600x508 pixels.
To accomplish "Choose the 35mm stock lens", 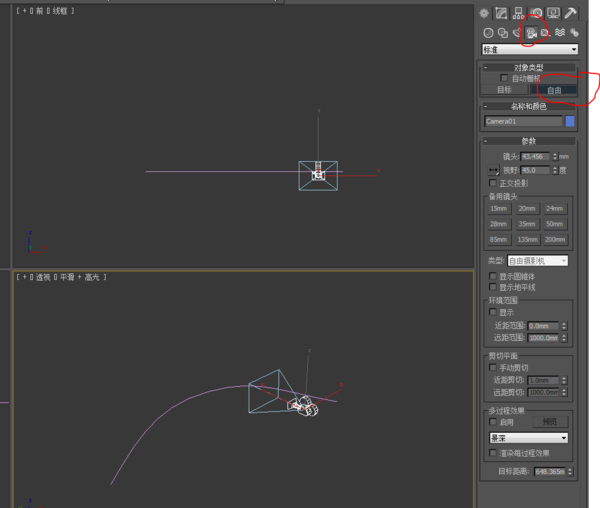I will click(x=527, y=224).
